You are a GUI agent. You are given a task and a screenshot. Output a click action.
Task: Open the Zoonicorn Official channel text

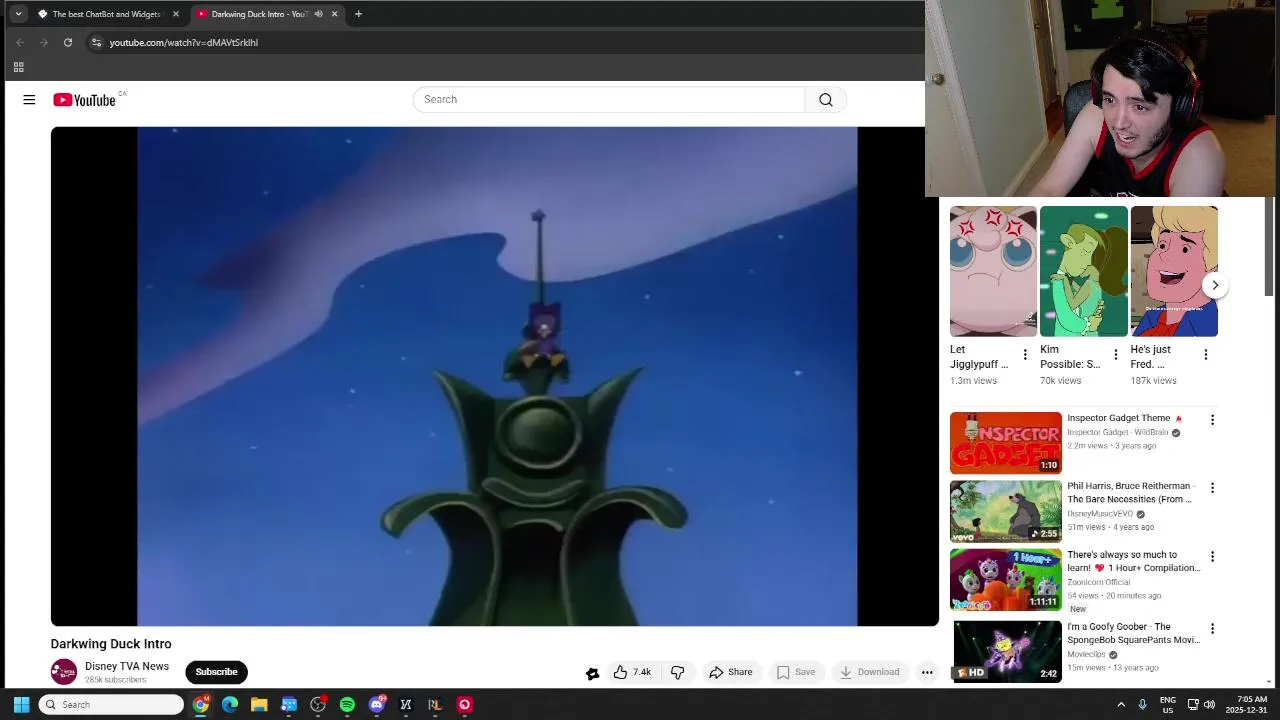pyautogui.click(x=1098, y=582)
